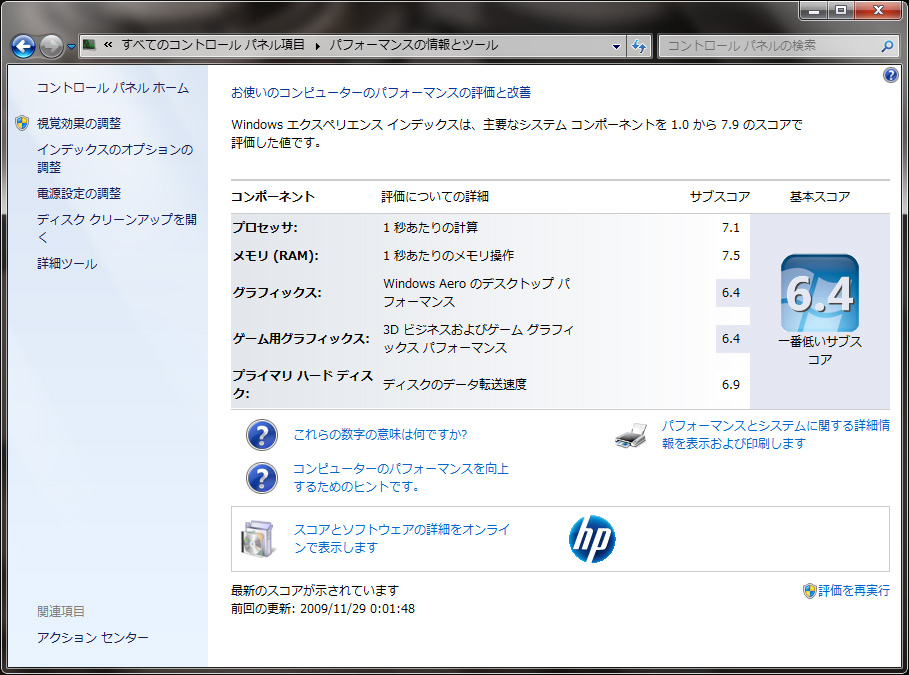Viewport: 909px width, 675px height.
Task: Click the shield icon beside 視覚効果の調整
Action: pos(22,123)
